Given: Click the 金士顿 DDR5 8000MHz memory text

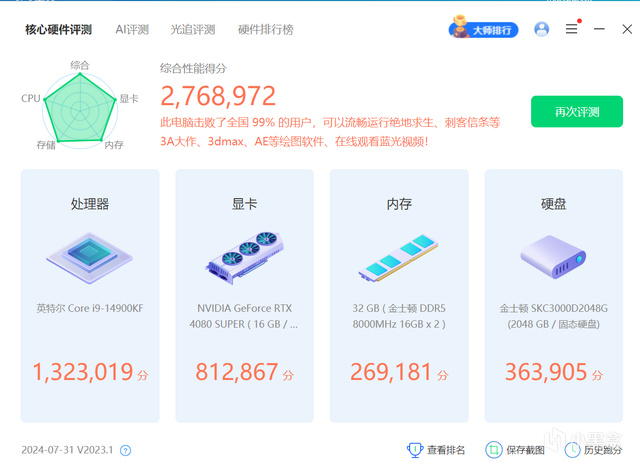Looking at the screenshot, I should 399,316.
